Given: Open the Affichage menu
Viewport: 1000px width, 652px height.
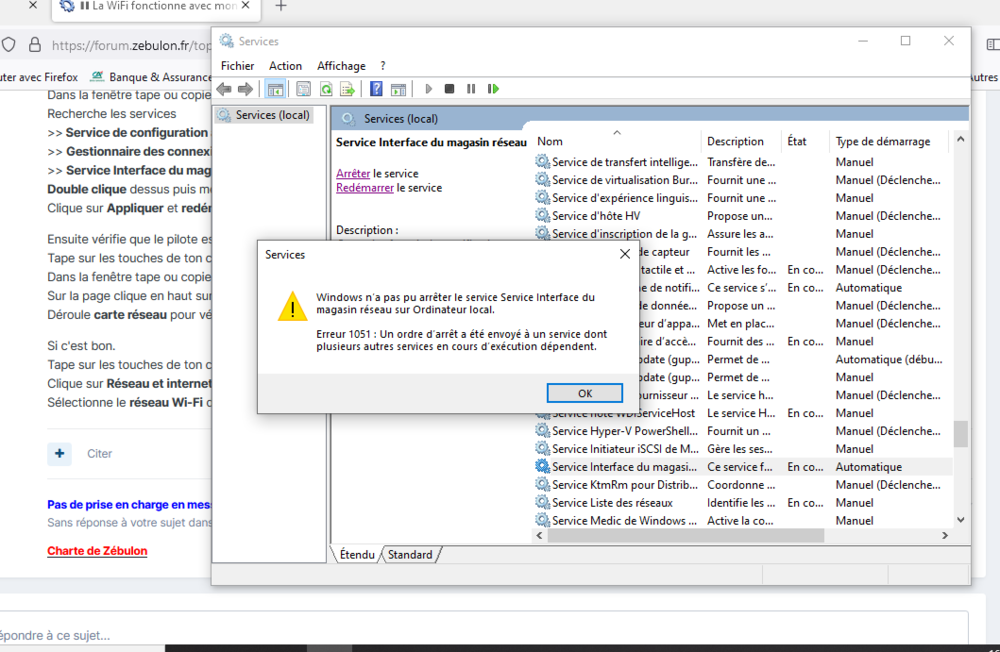Looking at the screenshot, I should tap(341, 66).
